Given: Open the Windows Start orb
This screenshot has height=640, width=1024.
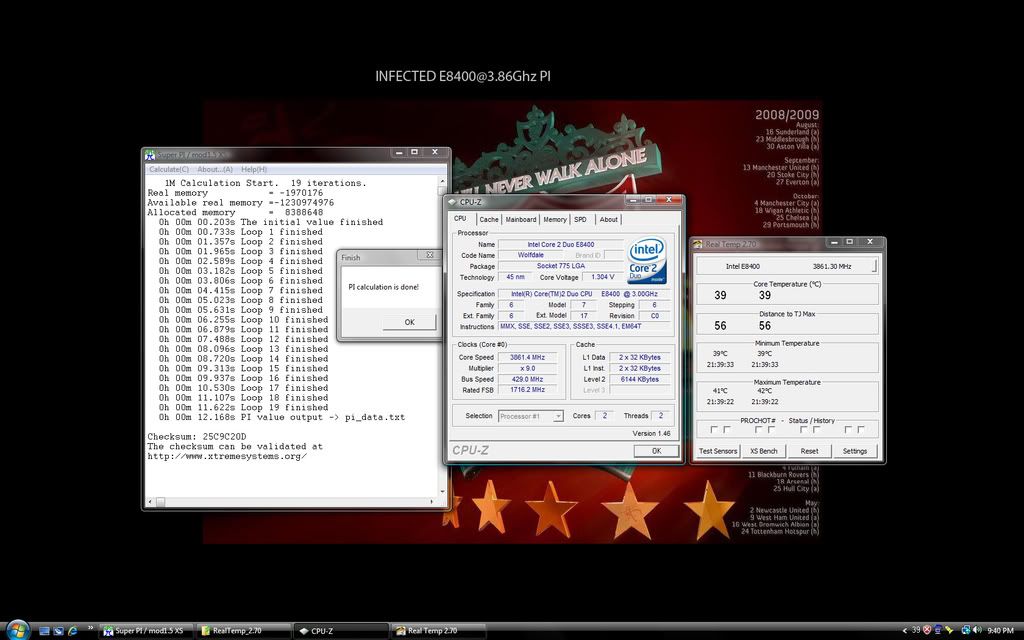Looking at the screenshot, I should 18,630.
